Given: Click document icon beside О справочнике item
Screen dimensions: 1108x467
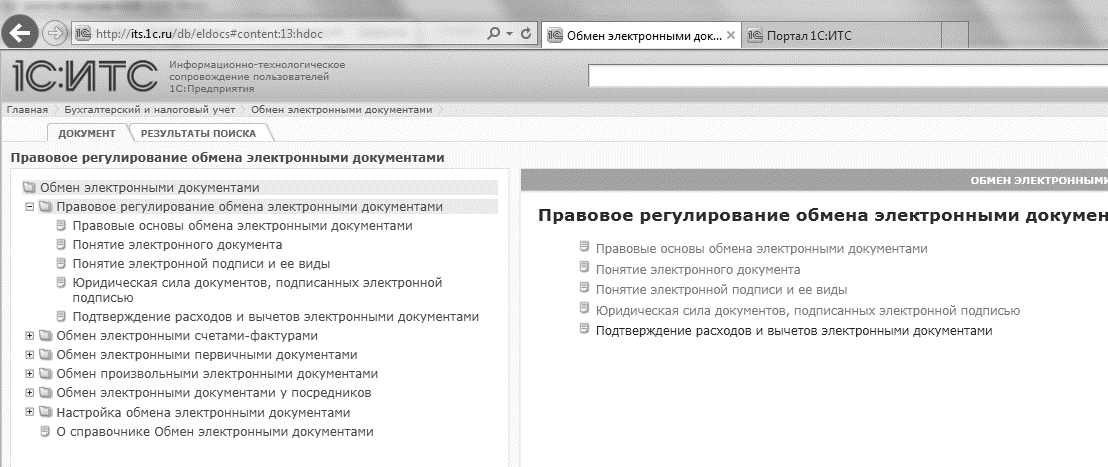Looking at the screenshot, I should tap(45, 432).
